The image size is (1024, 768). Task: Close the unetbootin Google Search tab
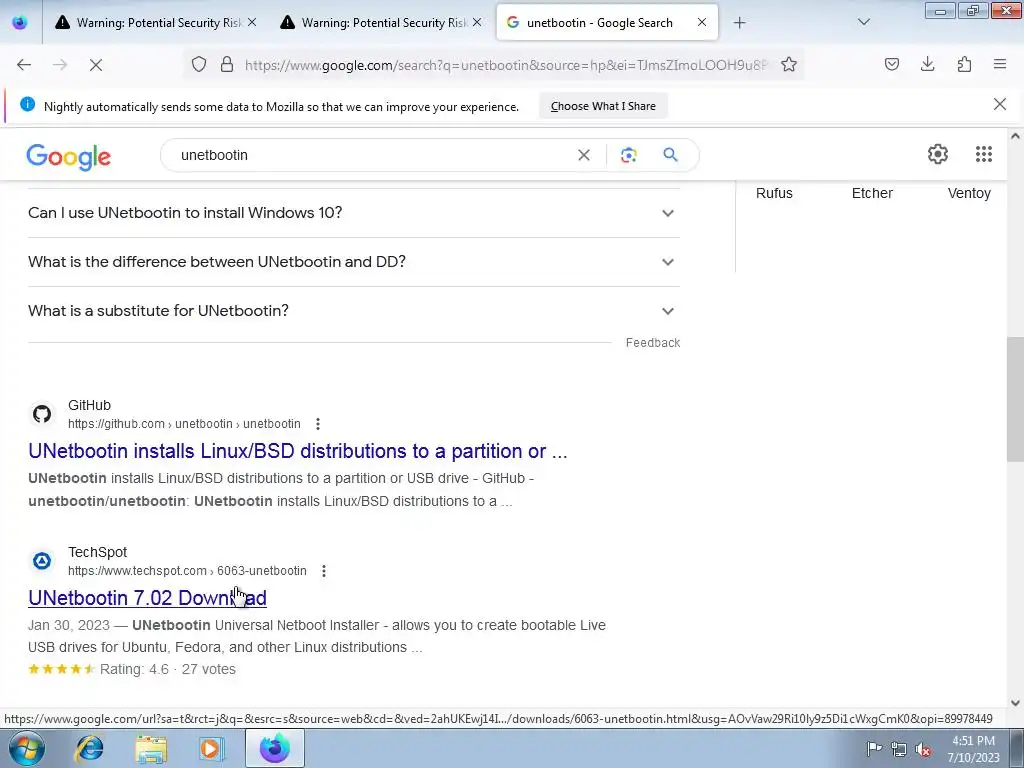(701, 22)
